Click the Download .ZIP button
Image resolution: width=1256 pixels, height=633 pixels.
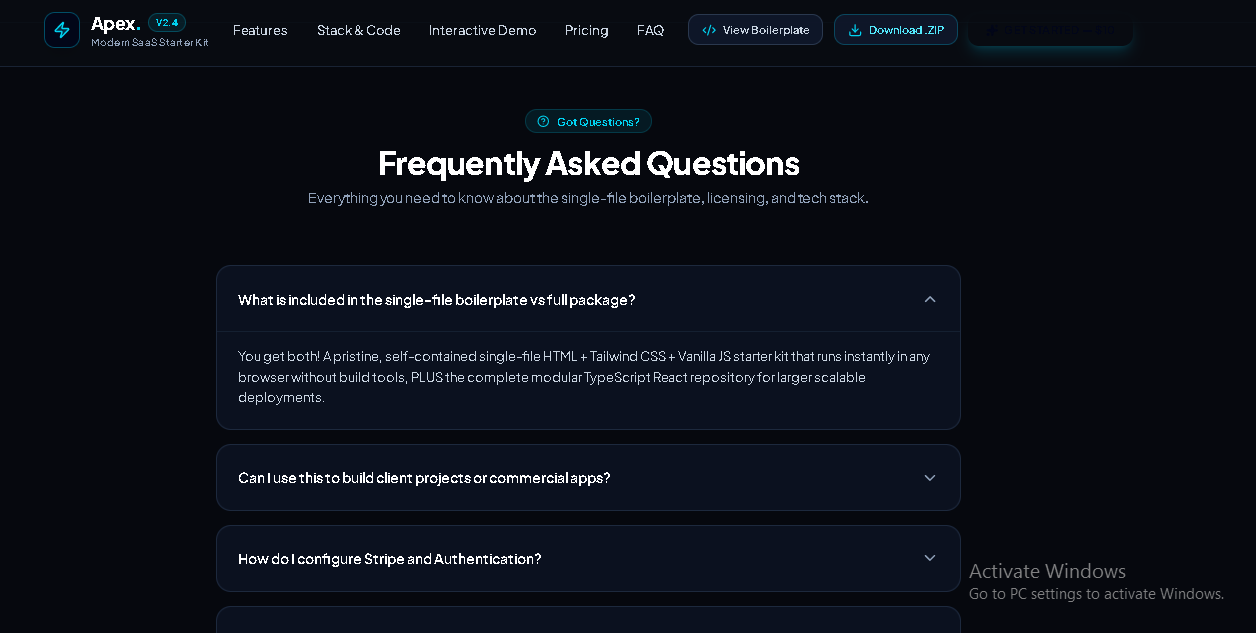point(896,30)
